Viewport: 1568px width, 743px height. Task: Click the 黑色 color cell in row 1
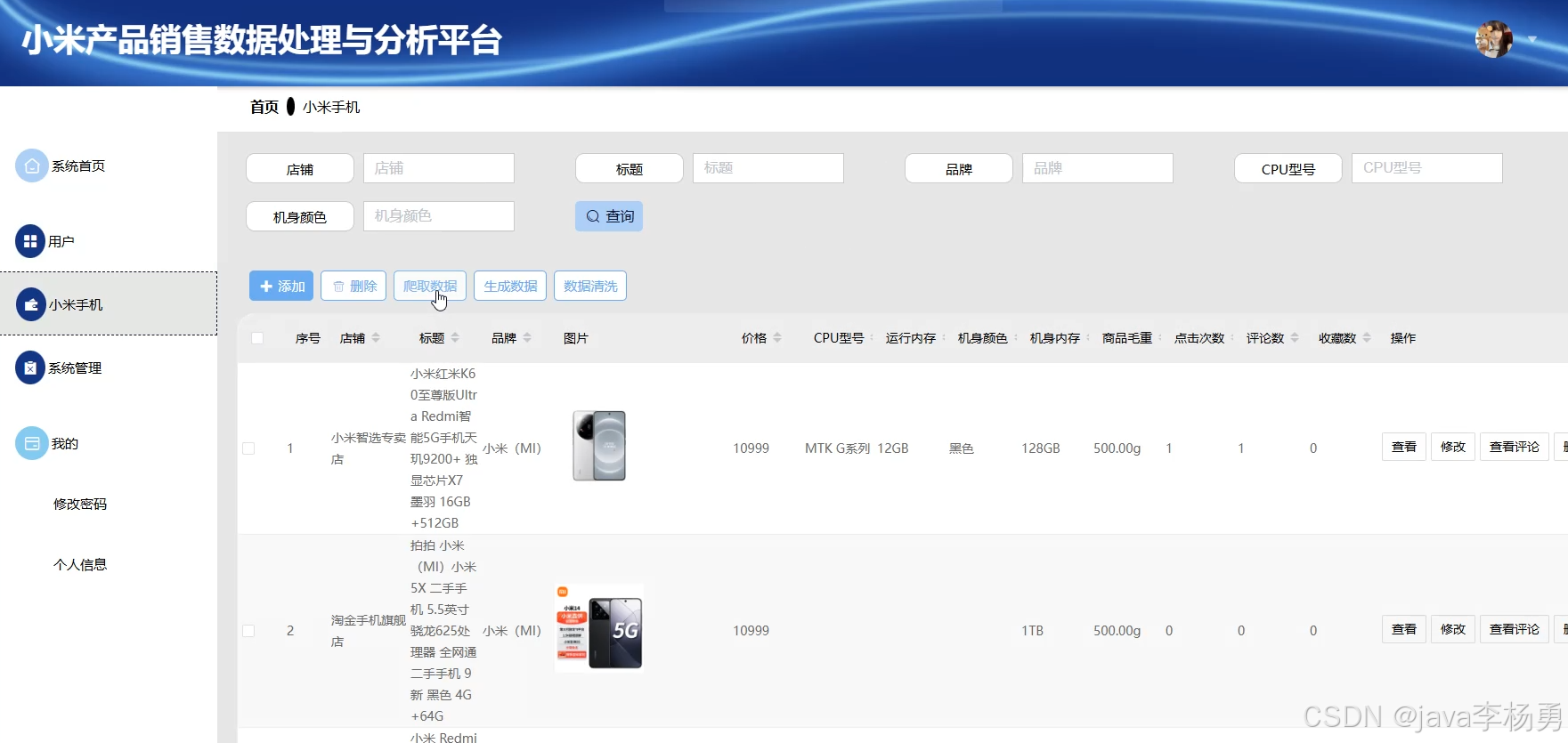(962, 448)
